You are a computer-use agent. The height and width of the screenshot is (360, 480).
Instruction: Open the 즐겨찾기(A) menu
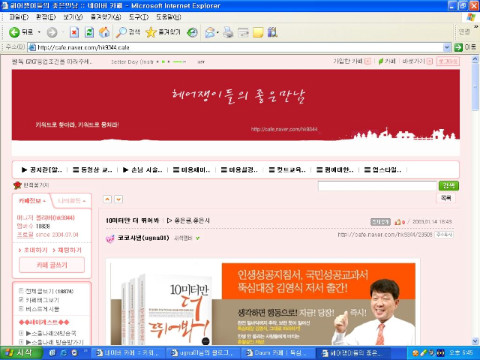coord(106,17)
